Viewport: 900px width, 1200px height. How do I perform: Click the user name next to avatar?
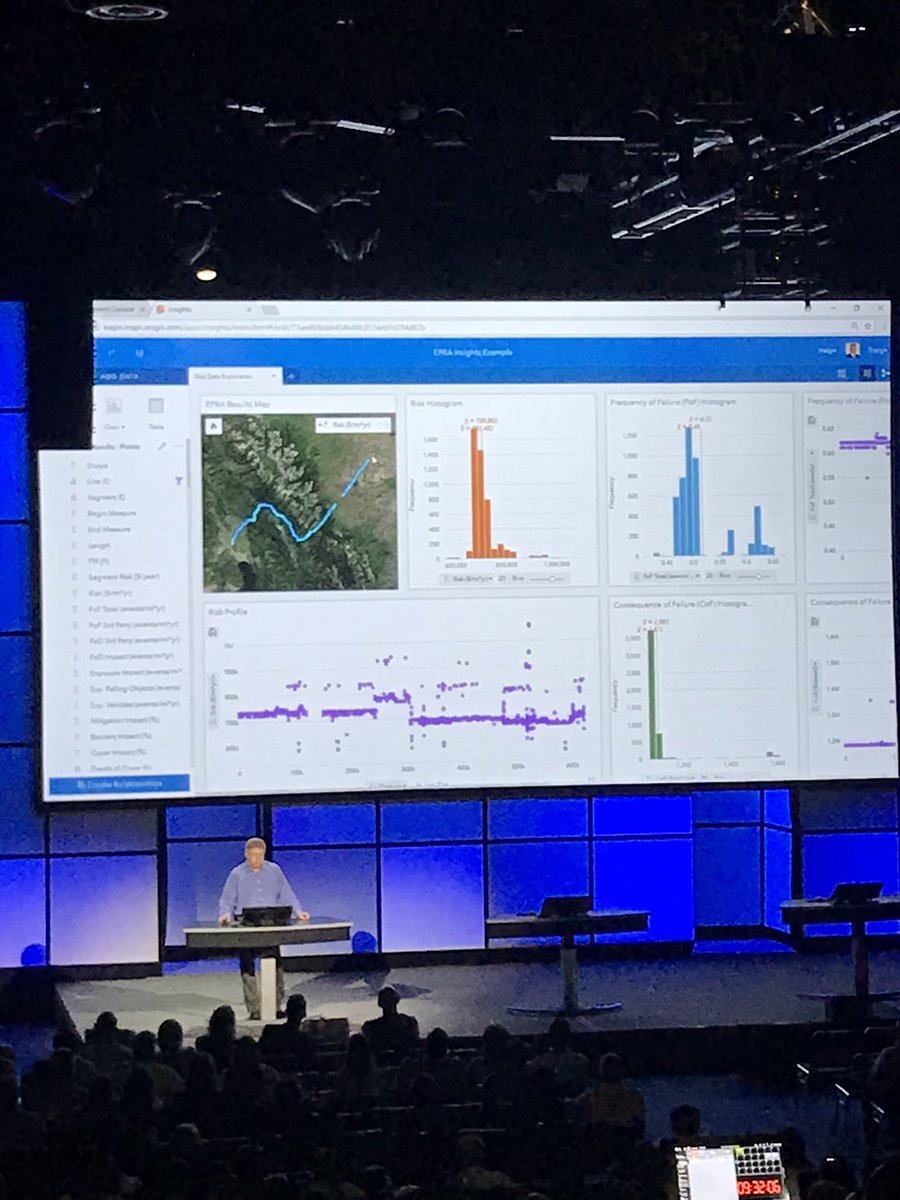click(x=877, y=350)
